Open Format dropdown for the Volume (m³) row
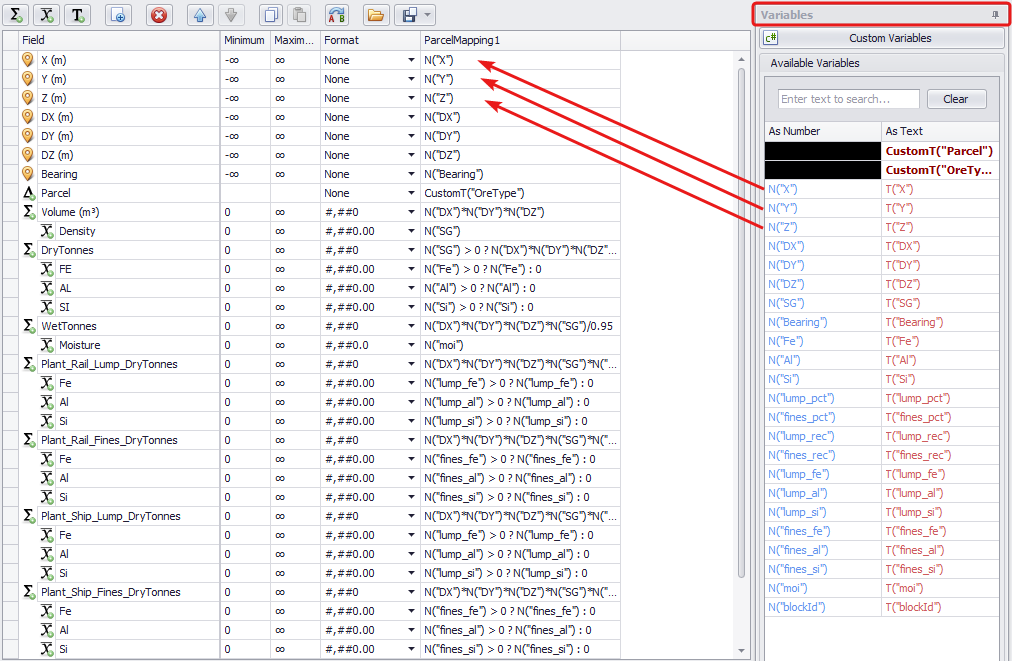Image resolution: width=1012 pixels, height=662 pixels. pos(410,213)
